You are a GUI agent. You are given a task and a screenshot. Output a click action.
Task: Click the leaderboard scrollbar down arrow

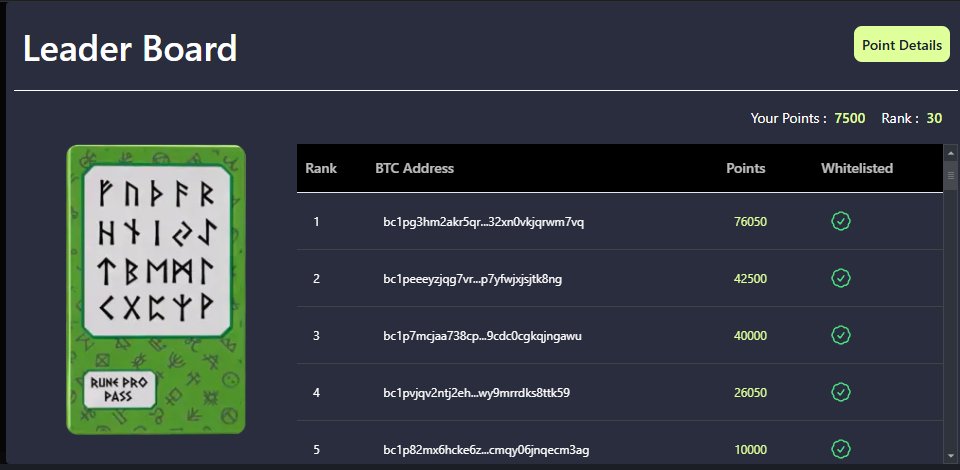coord(951,456)
